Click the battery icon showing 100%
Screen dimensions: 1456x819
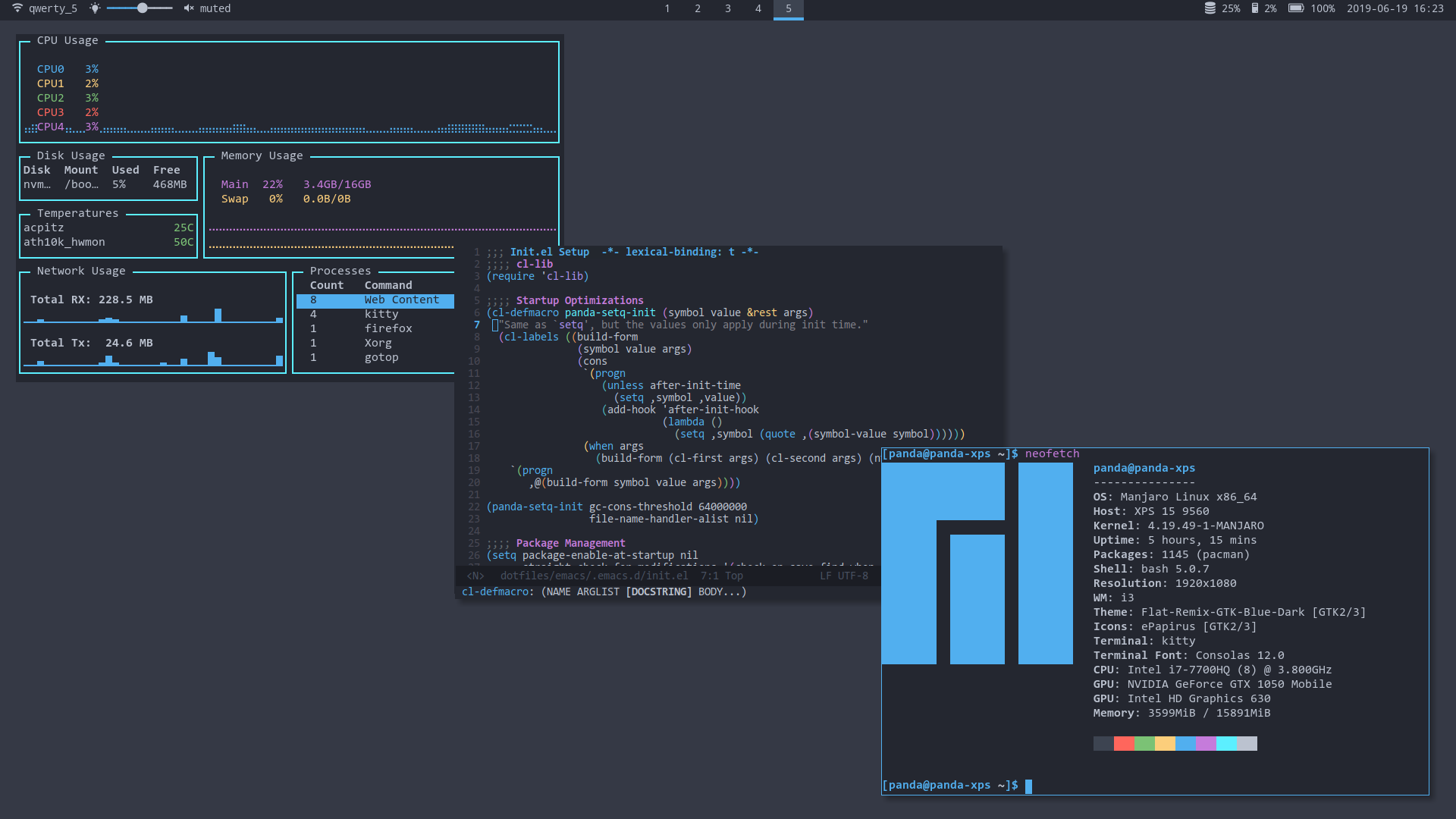1297,8
